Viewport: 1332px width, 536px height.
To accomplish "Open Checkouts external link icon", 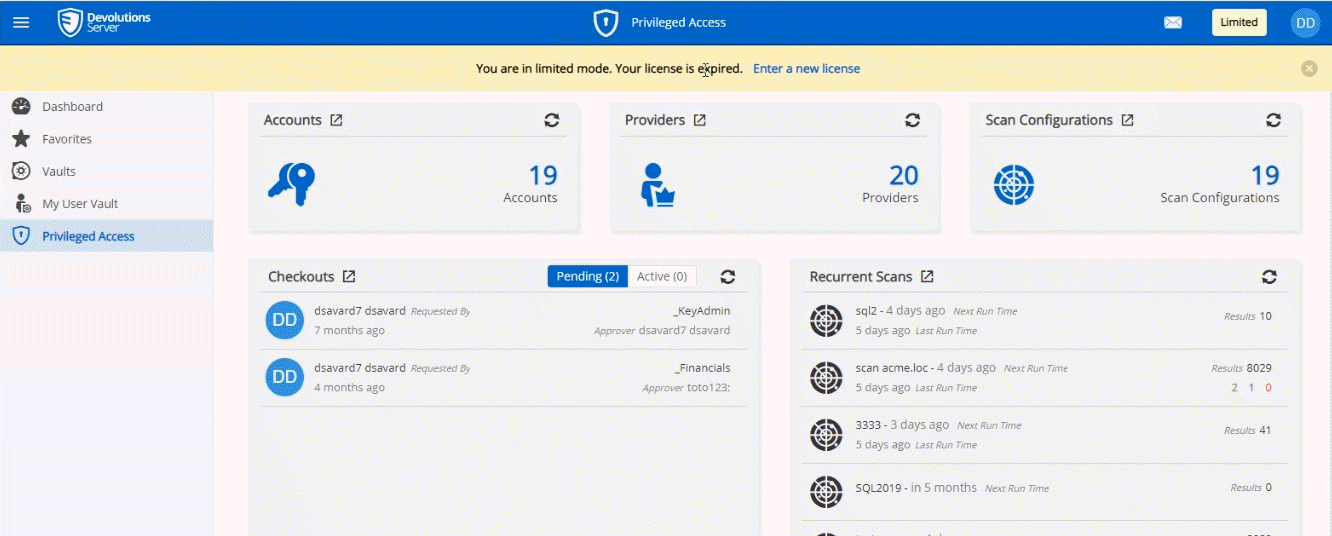I will click(x=349, y=277).
